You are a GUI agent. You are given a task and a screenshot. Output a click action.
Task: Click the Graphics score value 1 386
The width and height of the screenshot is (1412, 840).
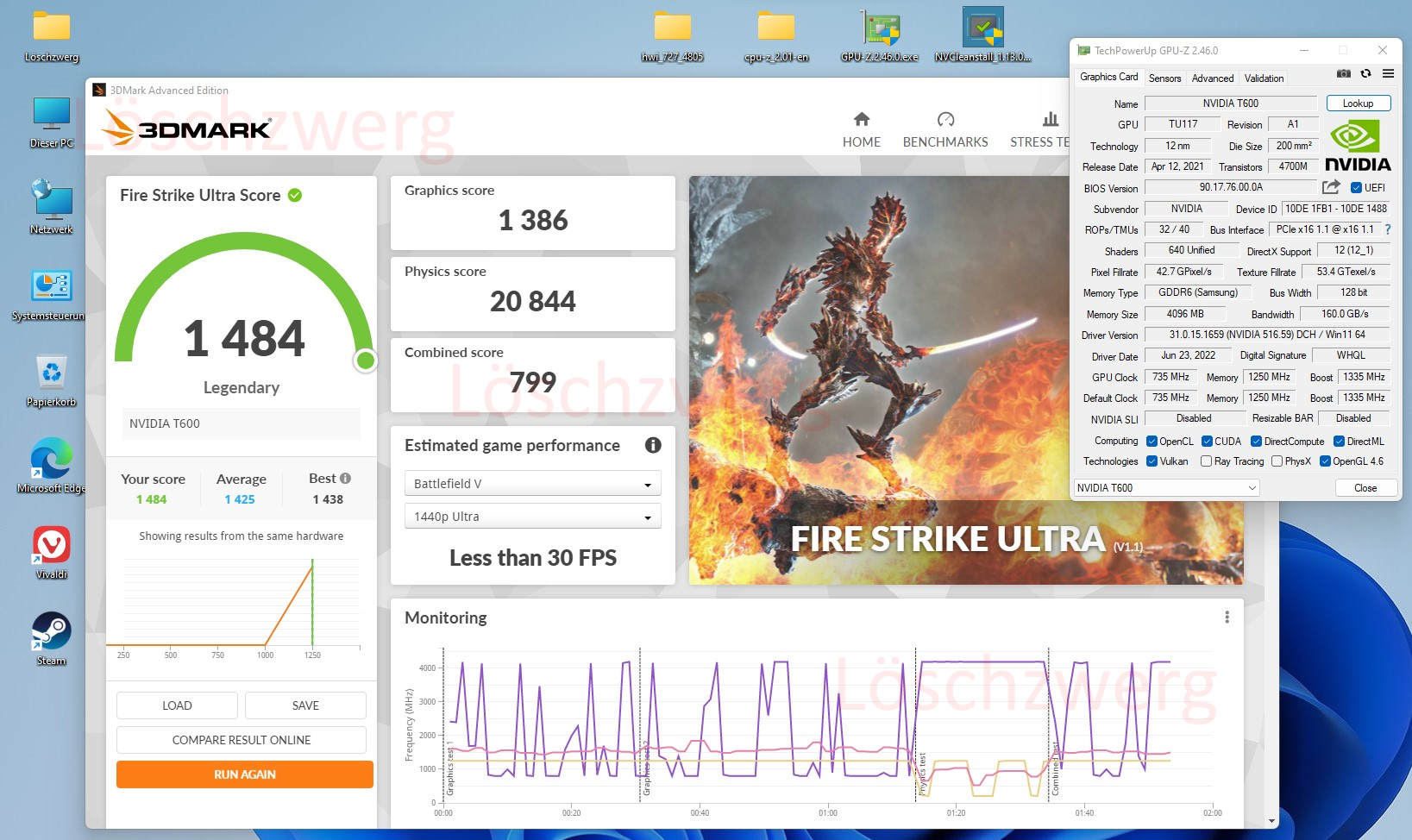533,221
